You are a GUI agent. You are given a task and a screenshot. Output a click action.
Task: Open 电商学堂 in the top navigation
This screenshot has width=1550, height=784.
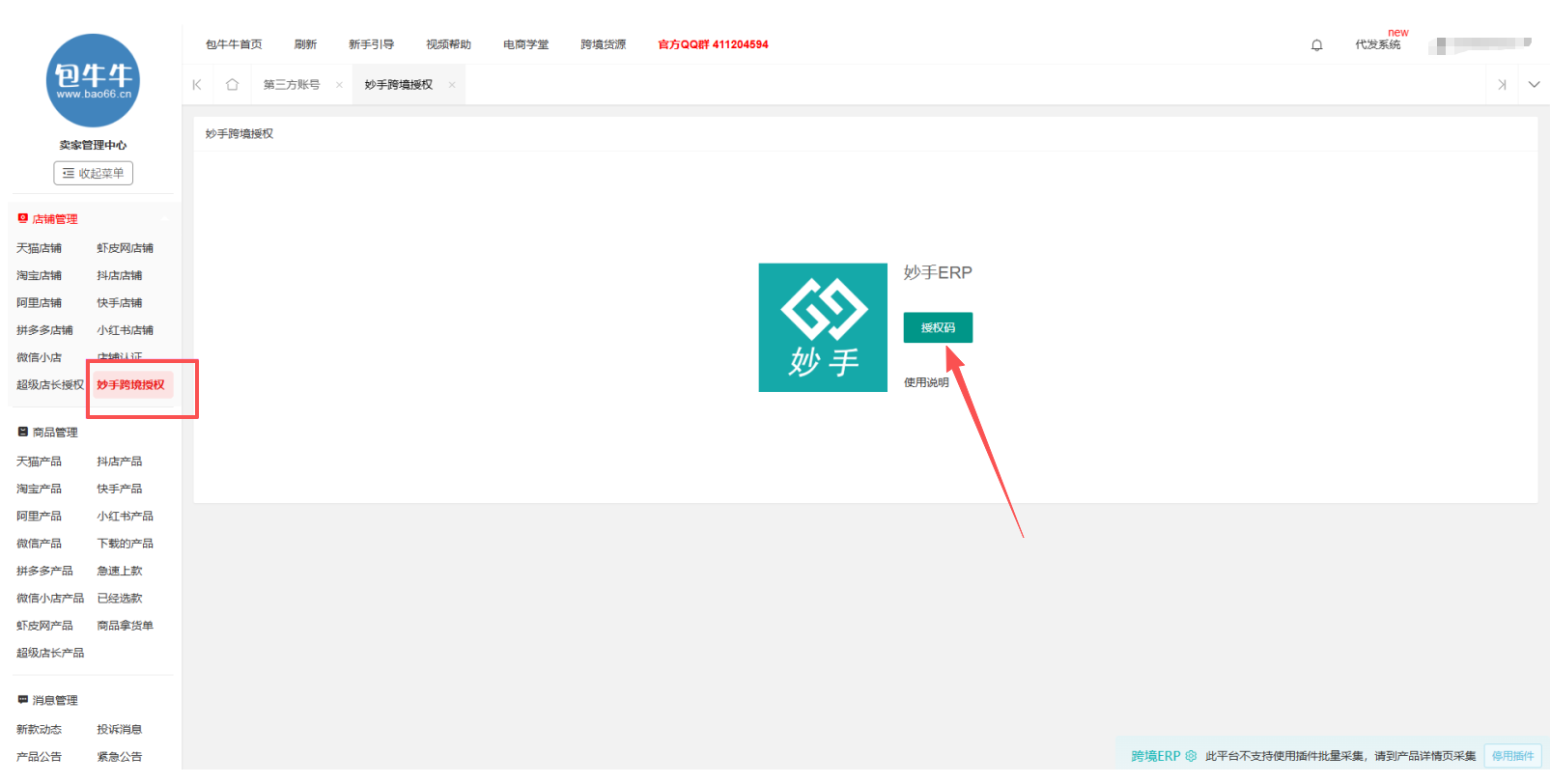525,44
